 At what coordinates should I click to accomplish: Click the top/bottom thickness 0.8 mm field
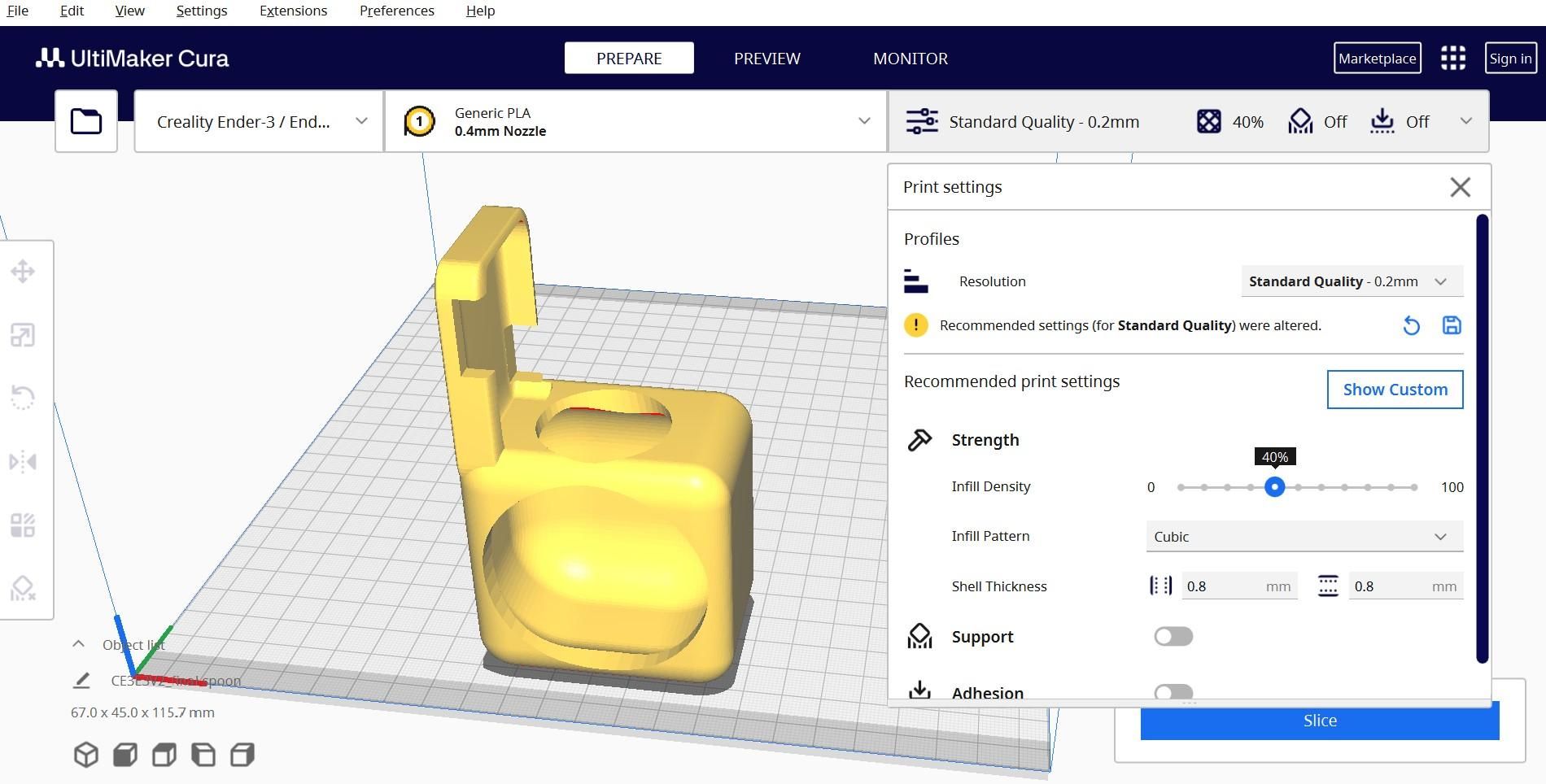(x=1405, y=586)
